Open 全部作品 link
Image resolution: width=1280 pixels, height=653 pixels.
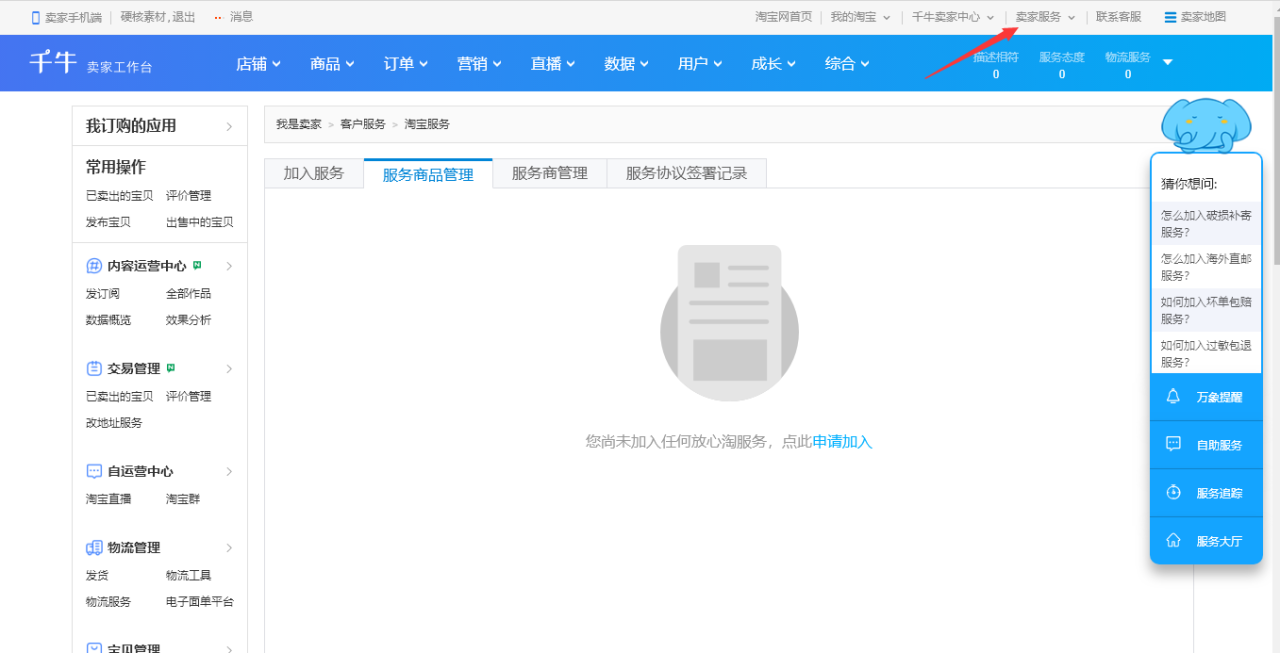pyautogui.click(x=189, y=294)
